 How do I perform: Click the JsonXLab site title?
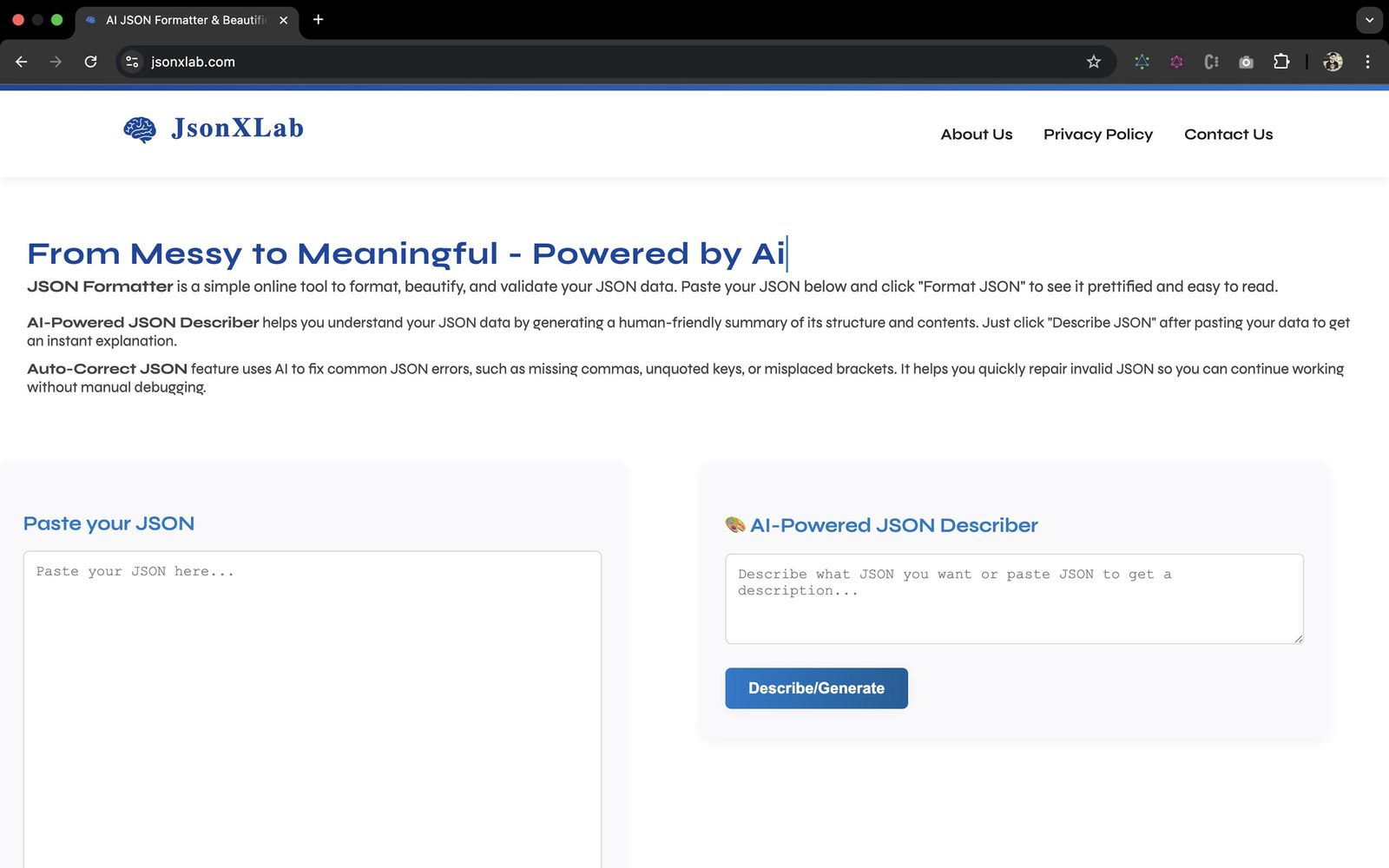pyautogui.click(x=237, y=128)
